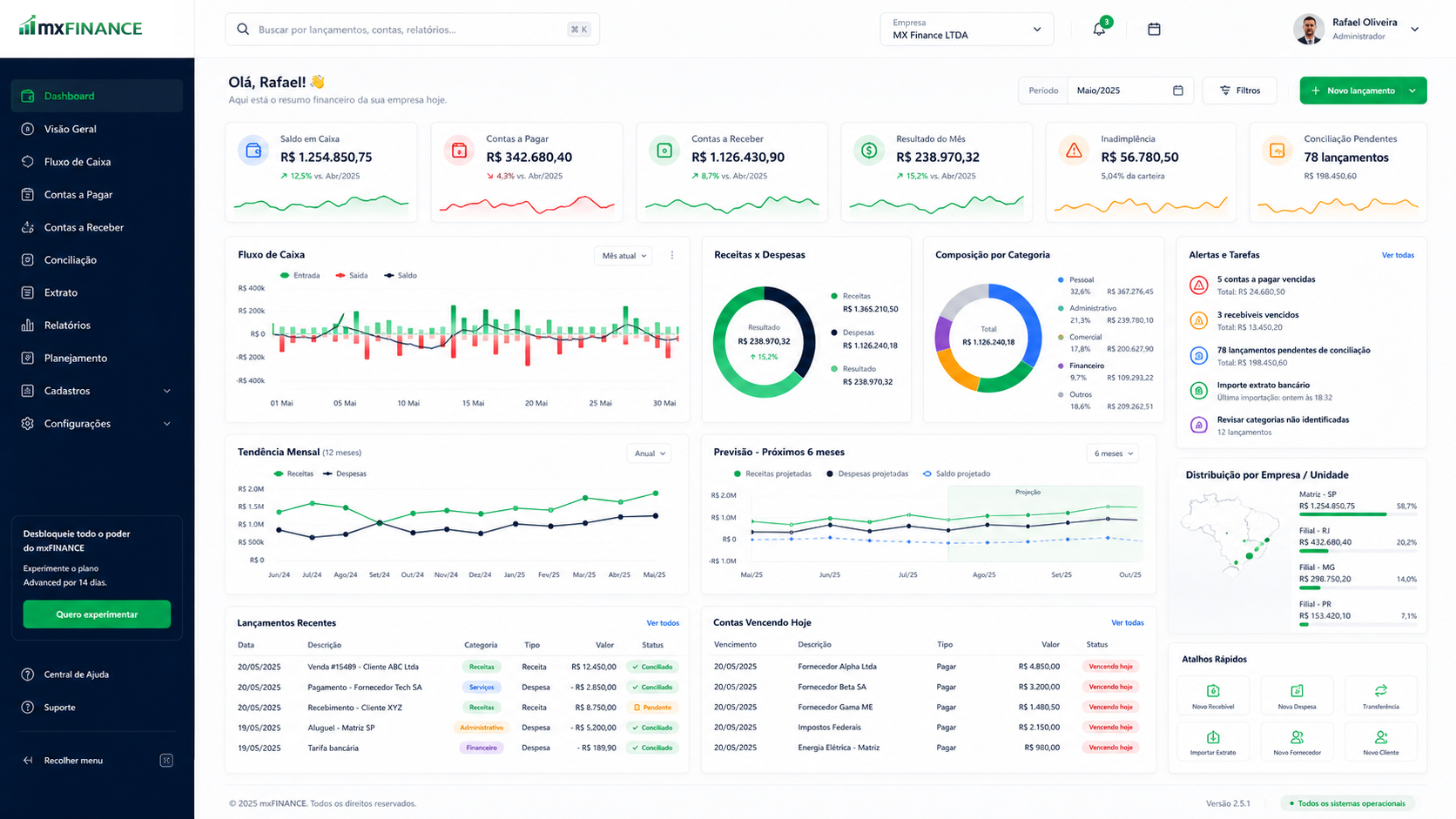
Task: Go to Fluxo de Caixa in sidebar
Action: coord(97,162)
